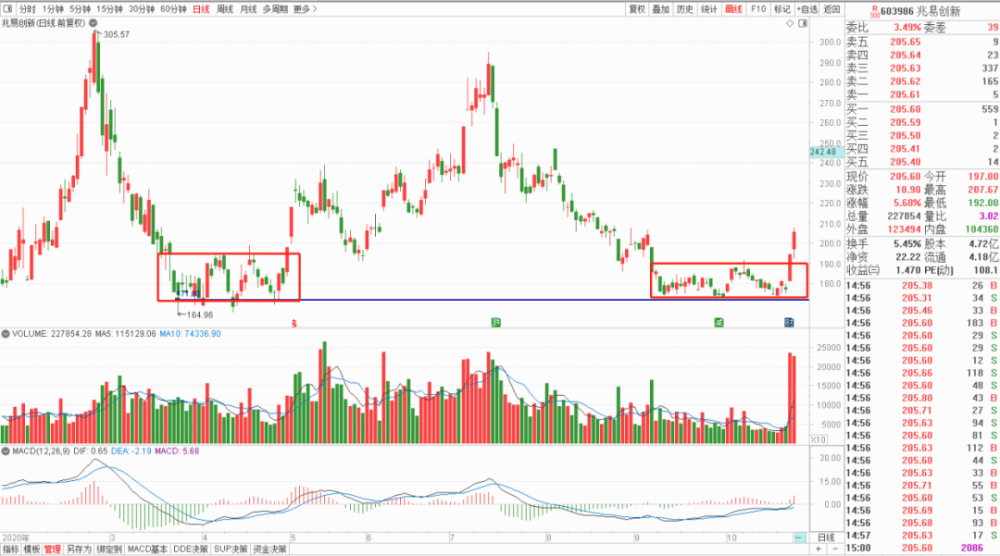1000x556 pixels.
Task: Open the 画线 drawing tool
Action: [x=733, y=9]
